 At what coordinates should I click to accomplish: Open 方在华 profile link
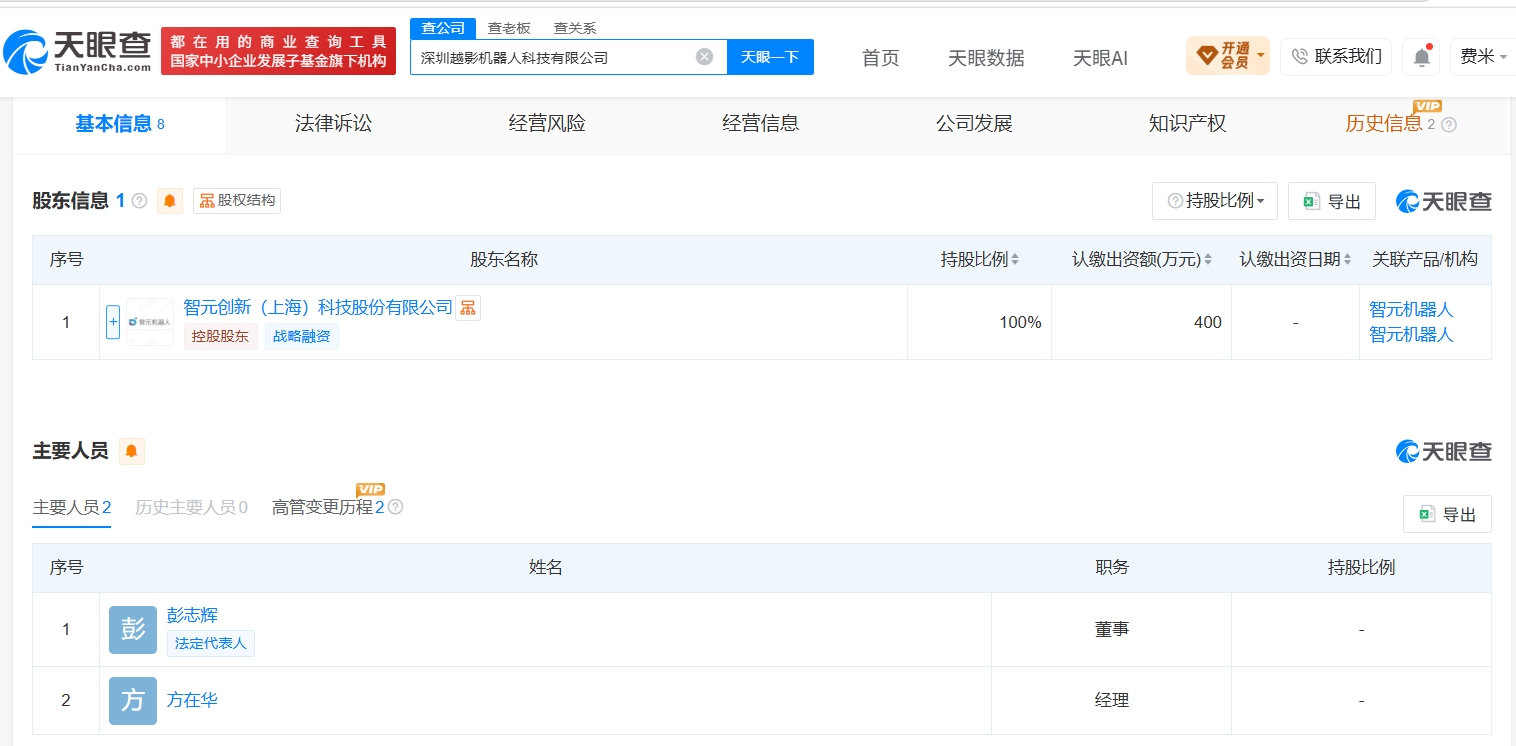point(192,700)
